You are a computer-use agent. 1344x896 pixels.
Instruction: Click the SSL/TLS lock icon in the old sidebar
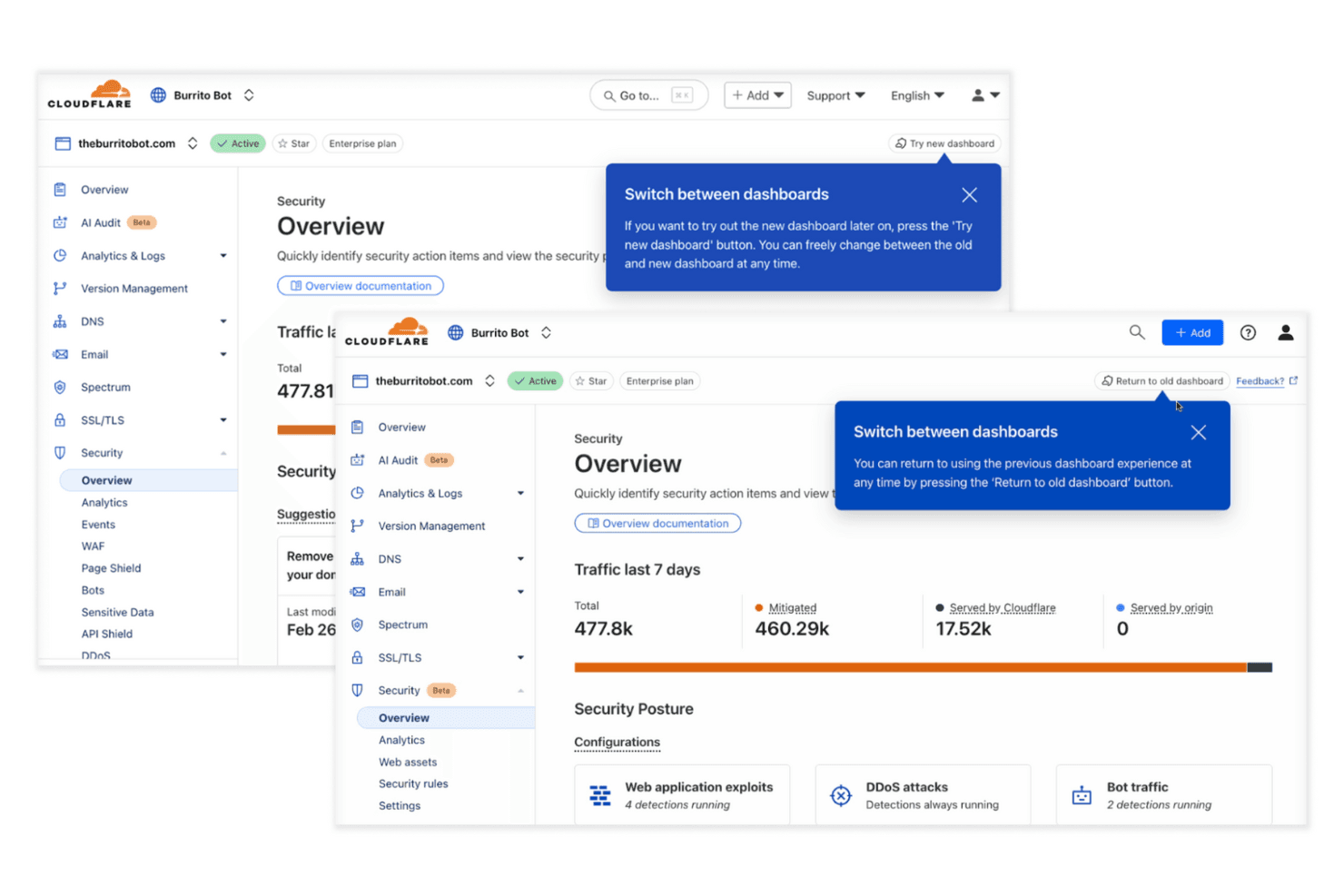[60, 420]
